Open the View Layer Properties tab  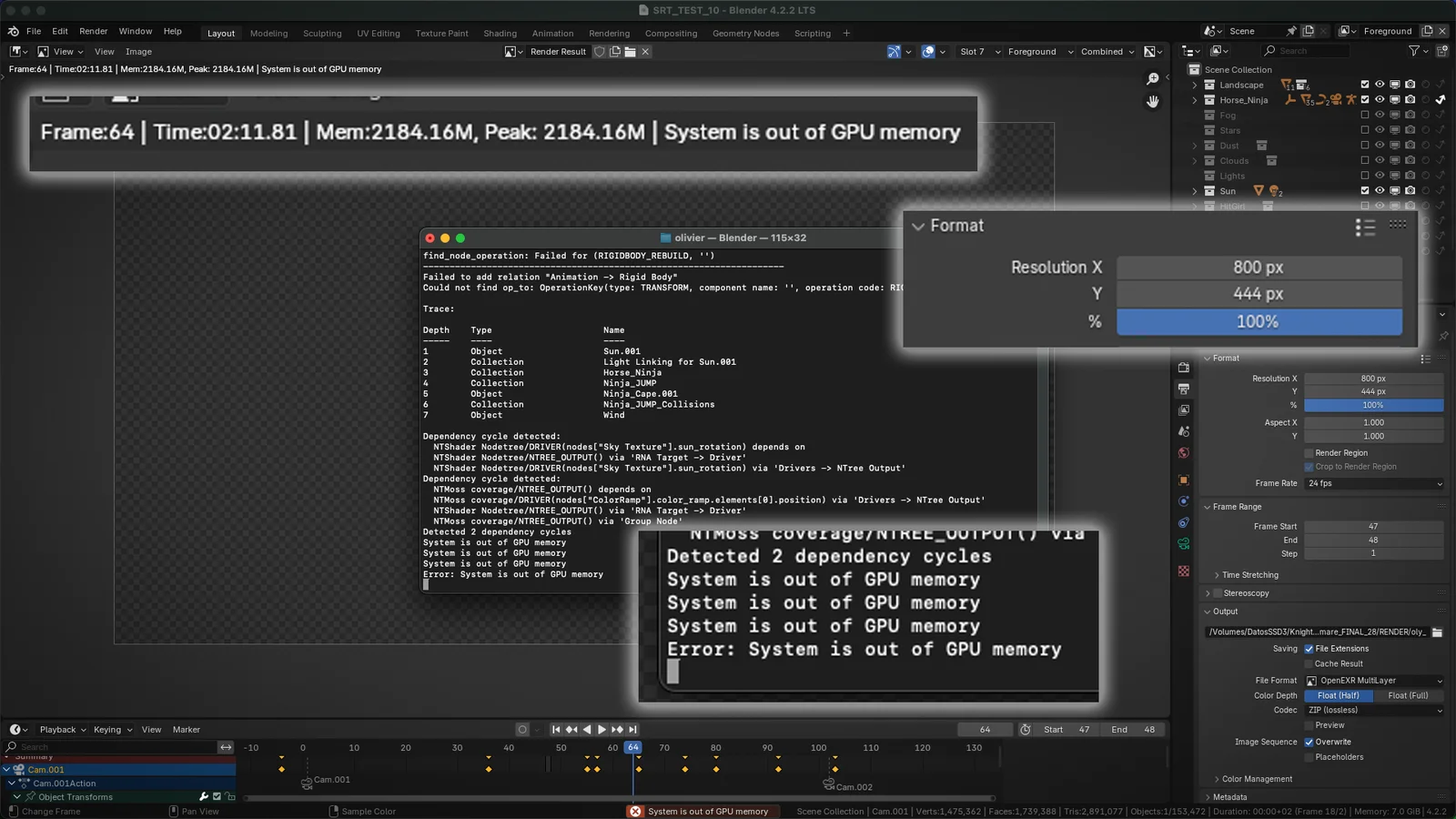pos(1184,409)
